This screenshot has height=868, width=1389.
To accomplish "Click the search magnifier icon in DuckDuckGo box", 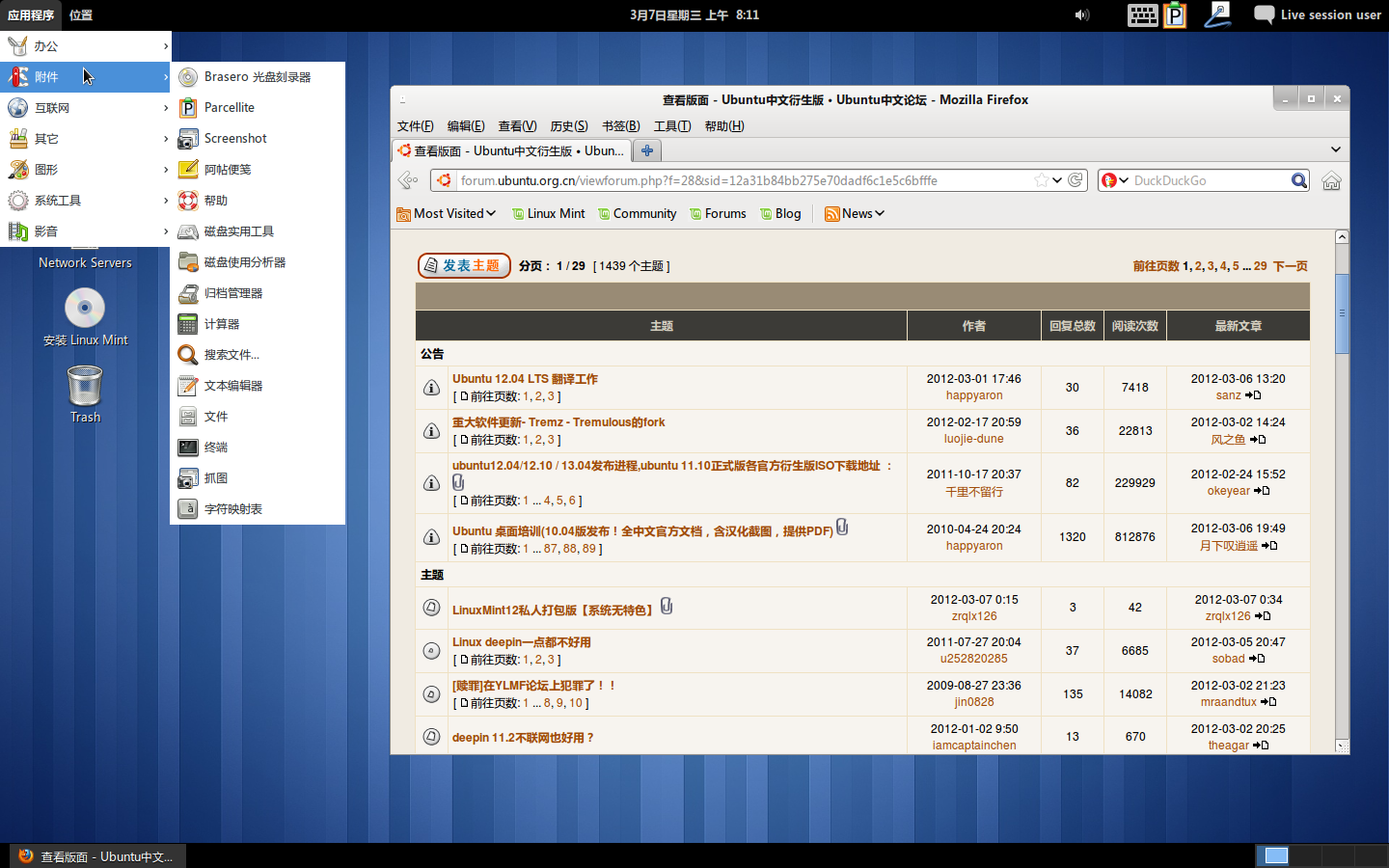I will point(1299,180).
